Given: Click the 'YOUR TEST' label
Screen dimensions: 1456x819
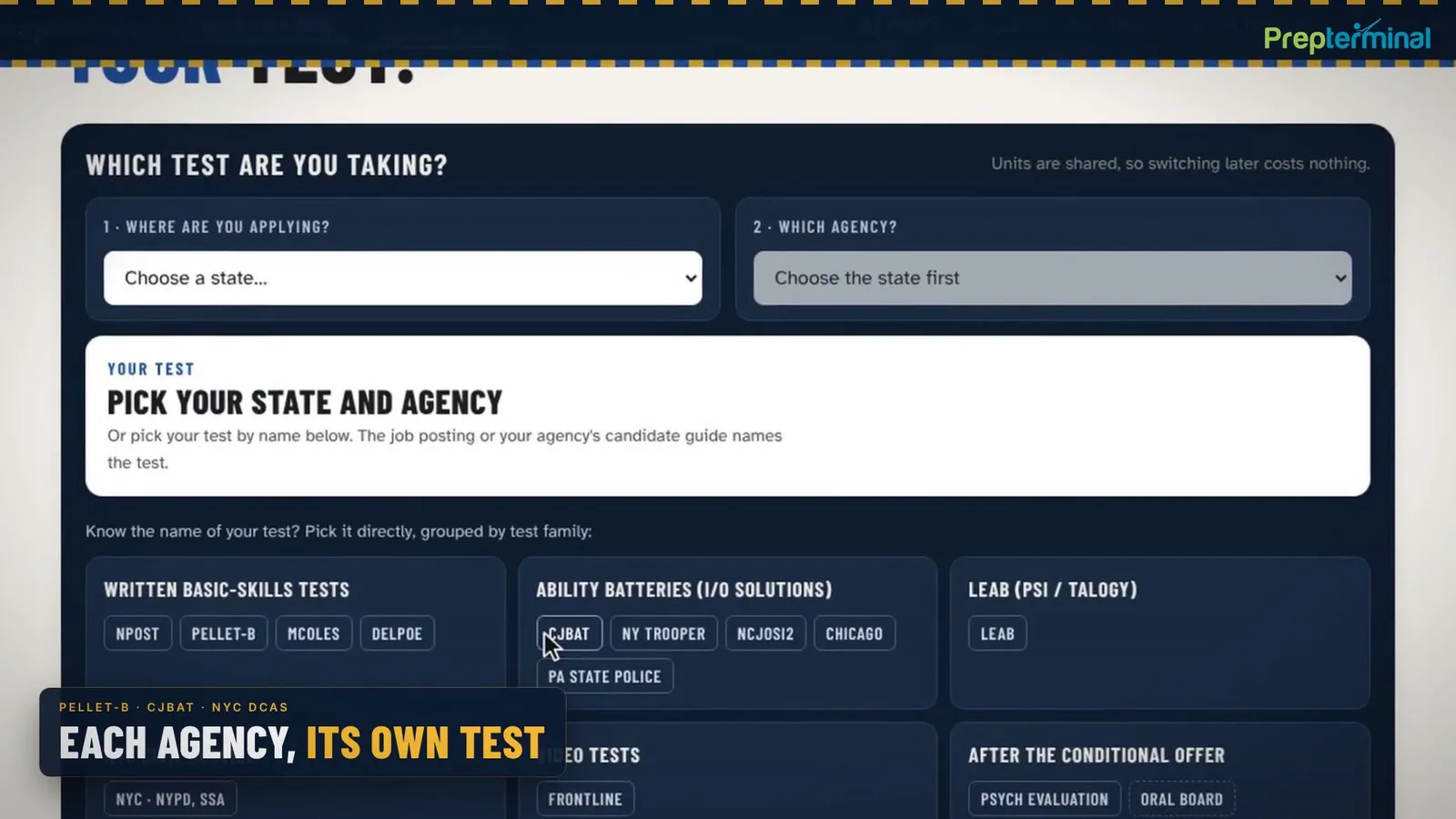Looking at the screenshot, I should click(151, 369).
